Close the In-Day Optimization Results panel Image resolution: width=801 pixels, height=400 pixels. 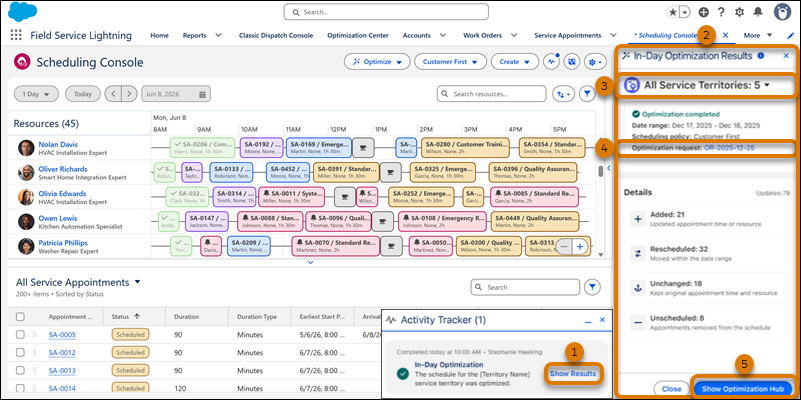click(786, 56)
